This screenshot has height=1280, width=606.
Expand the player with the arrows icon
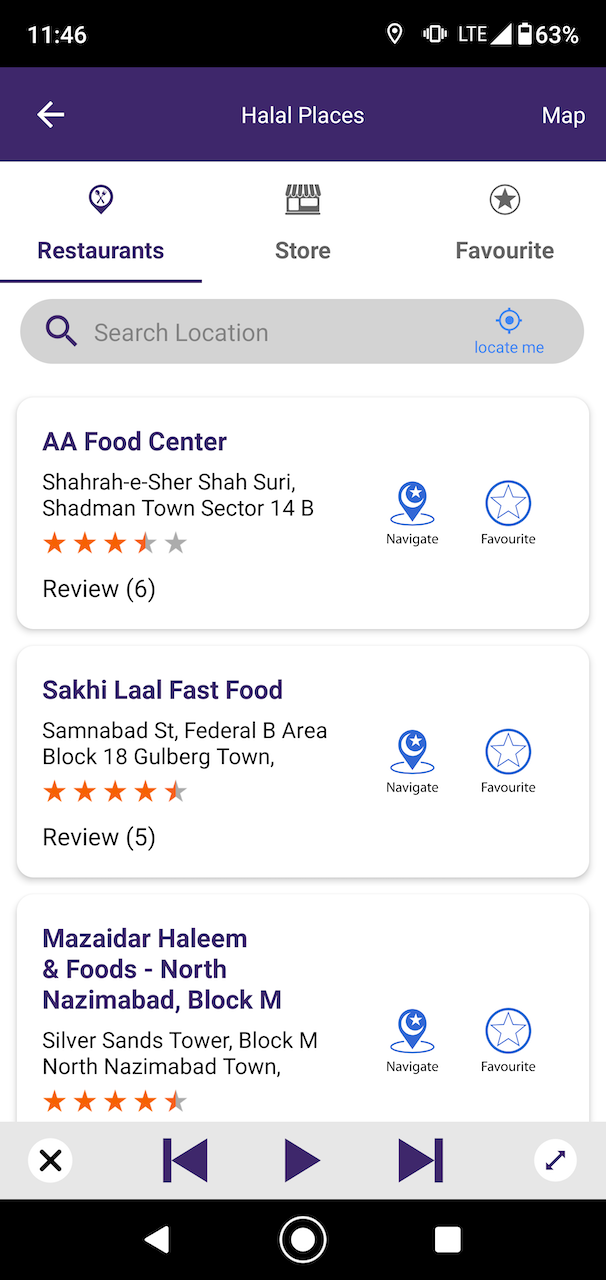(555, 1161)
